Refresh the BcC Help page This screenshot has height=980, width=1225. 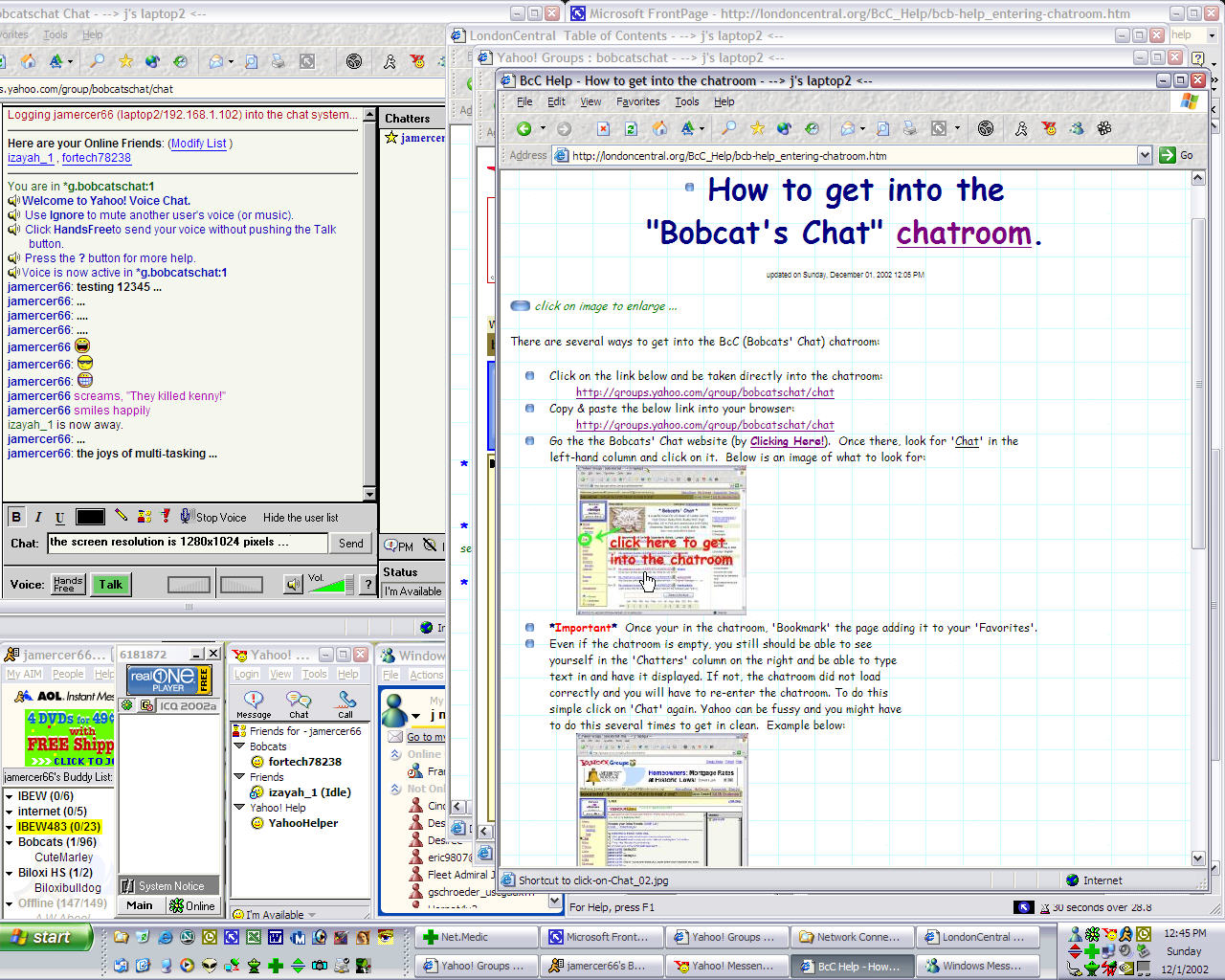[631, 128]
